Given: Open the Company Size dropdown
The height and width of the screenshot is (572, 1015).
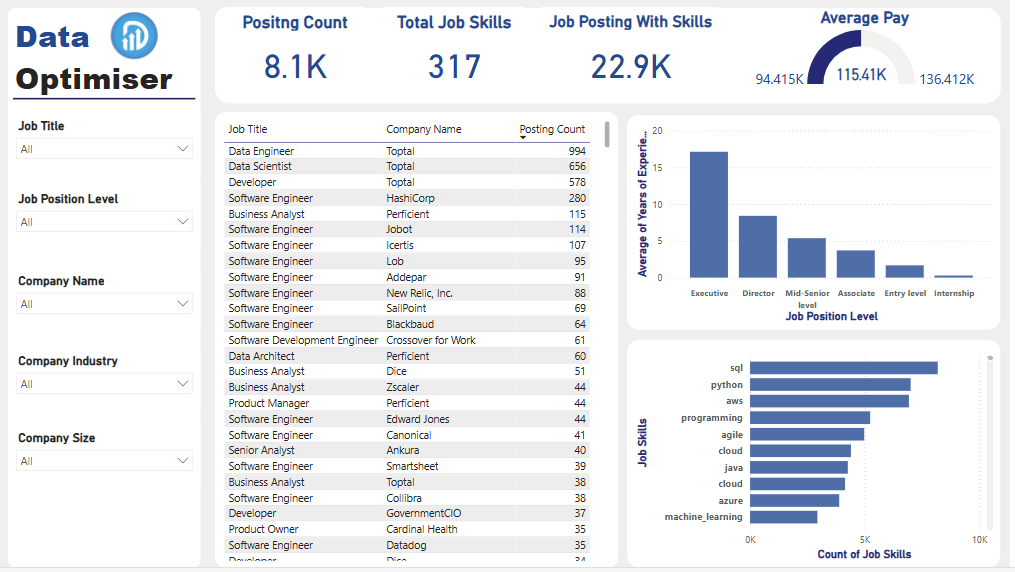Looking at the screenshot, I should coord(104,461).
